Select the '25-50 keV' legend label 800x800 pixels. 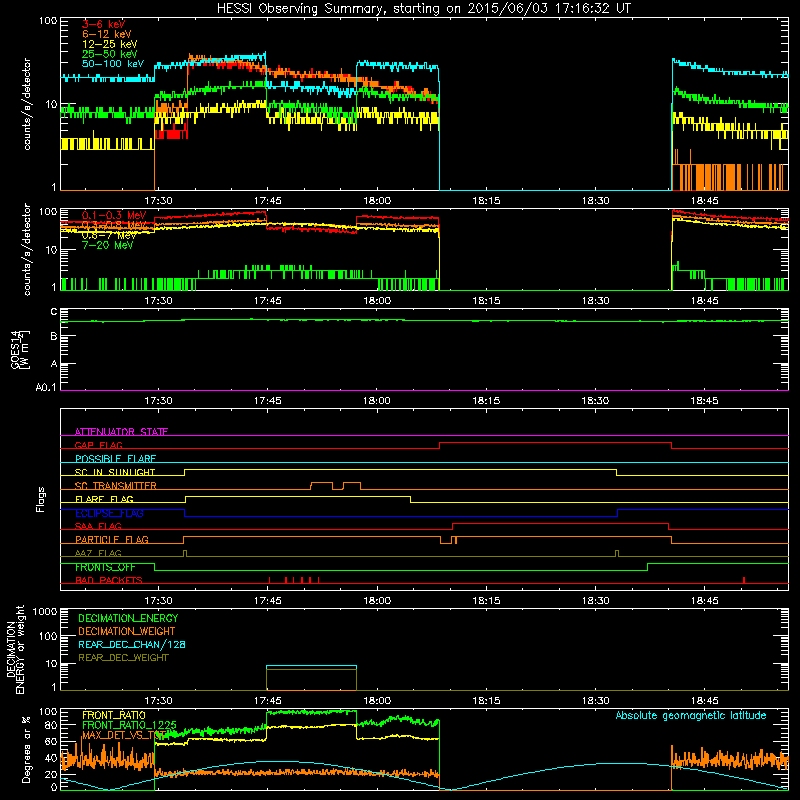click(109, 54)
